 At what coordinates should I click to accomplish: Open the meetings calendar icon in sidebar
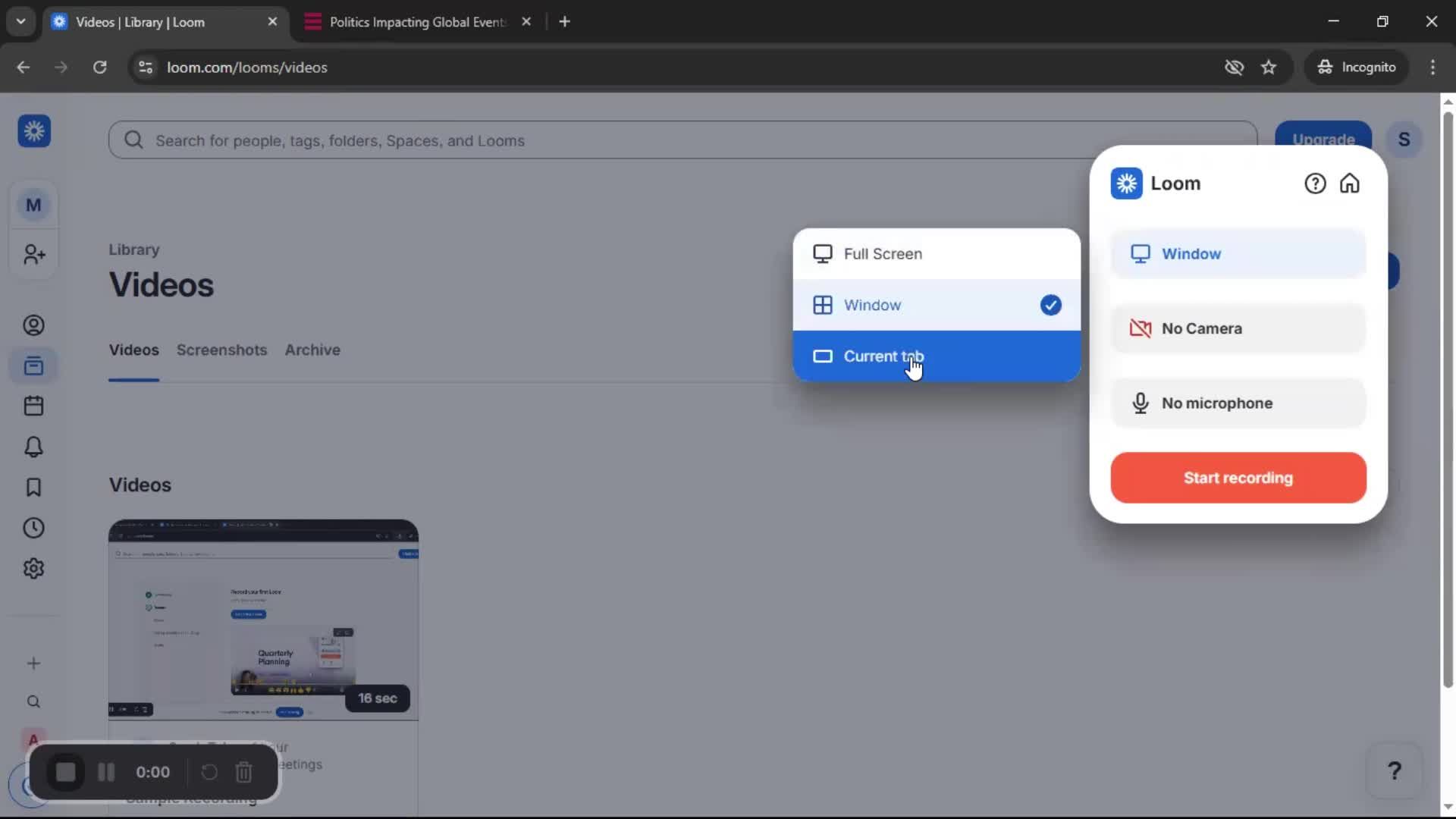tap(33, 406)
